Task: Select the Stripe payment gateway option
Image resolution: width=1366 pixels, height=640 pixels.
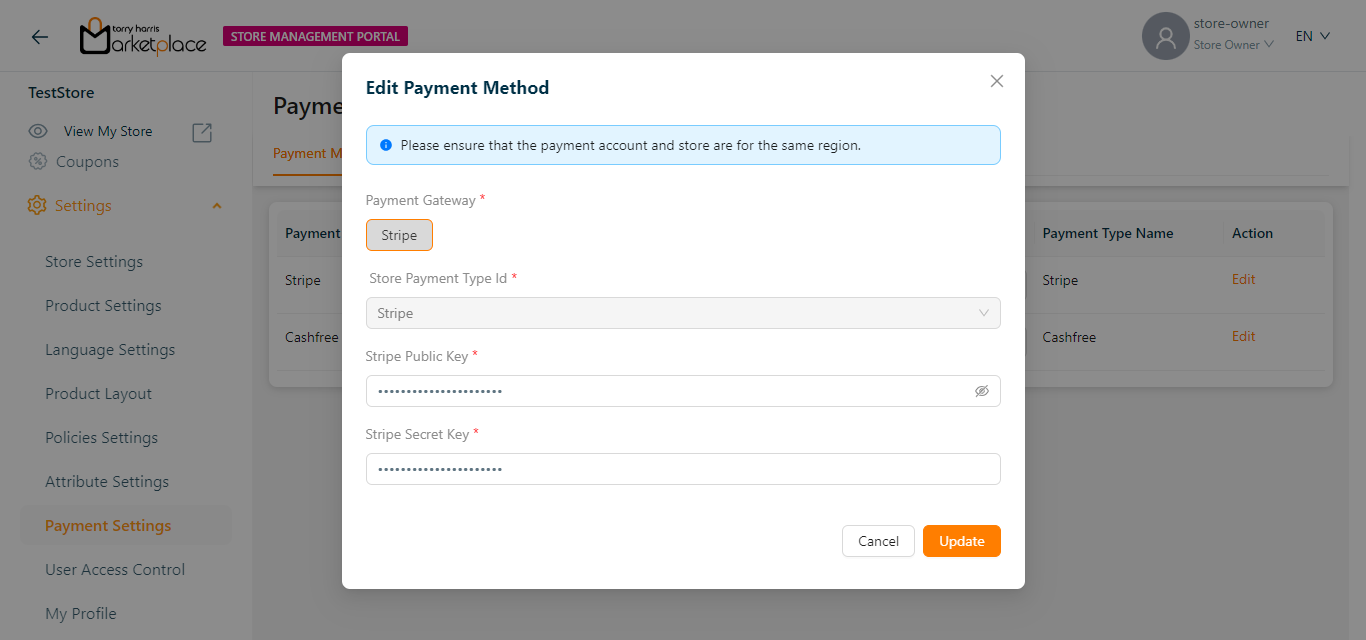Action: click(x=399, y=235)
